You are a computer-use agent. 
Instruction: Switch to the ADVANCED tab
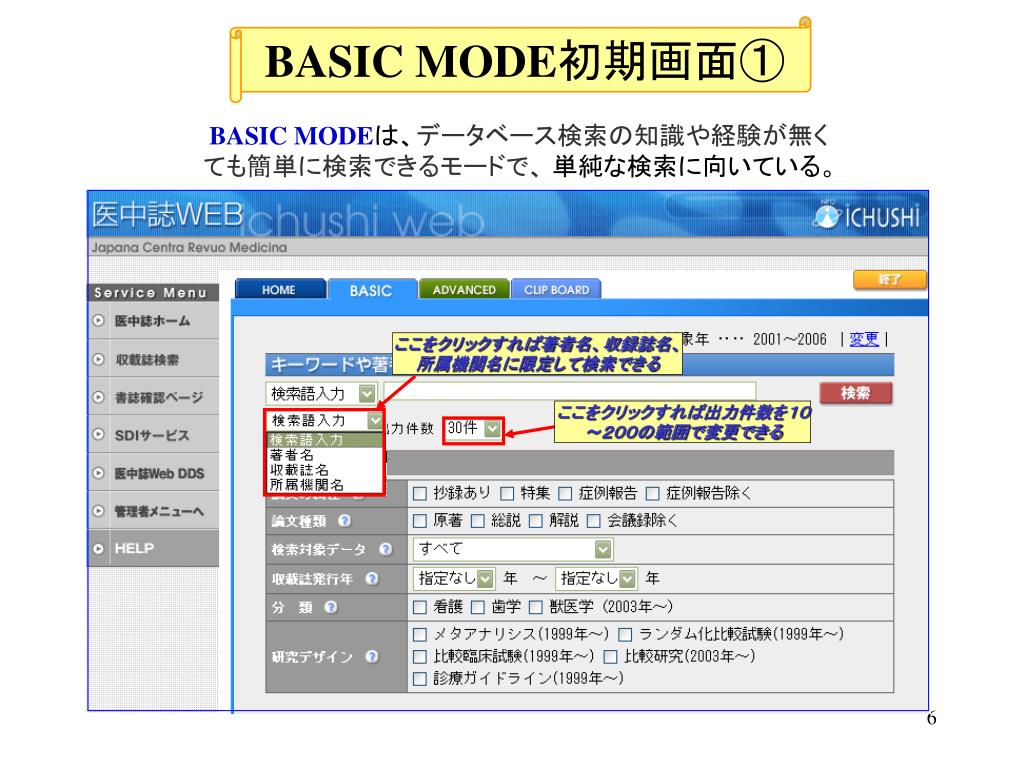[464, 289]
